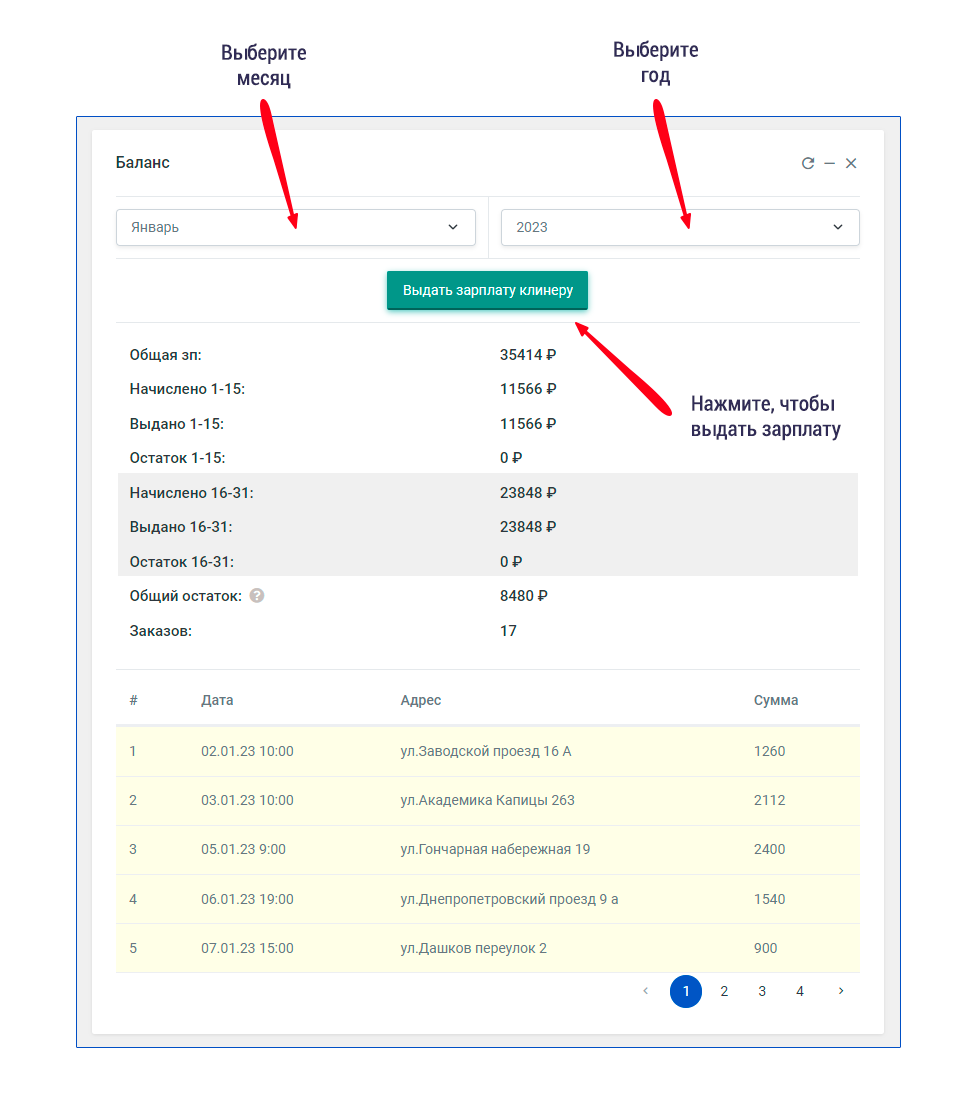Select pagination page 1
975x1111 pixels.
coord(686,991)
